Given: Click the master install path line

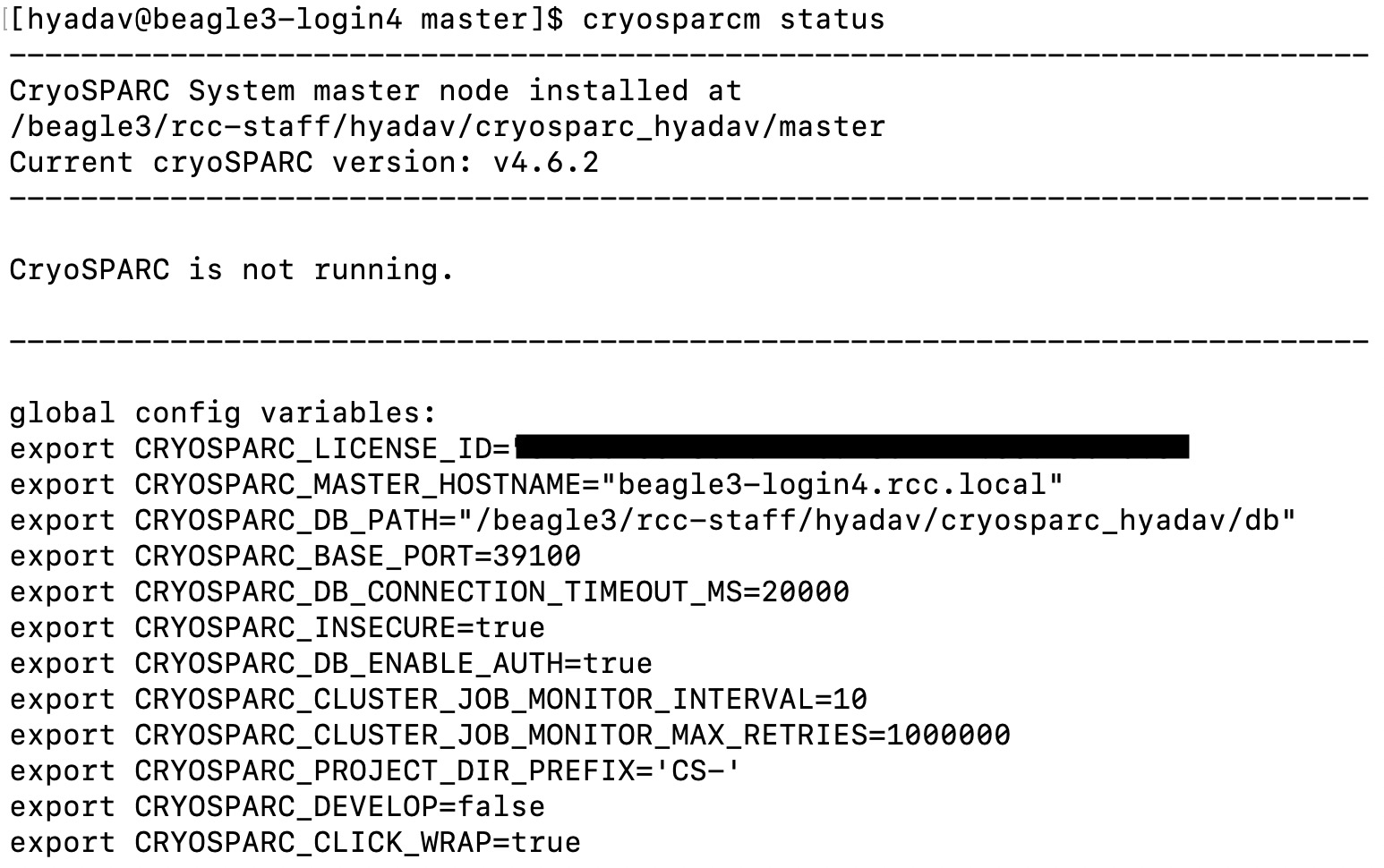Looking at the screenshot, I should coord(447,127).
